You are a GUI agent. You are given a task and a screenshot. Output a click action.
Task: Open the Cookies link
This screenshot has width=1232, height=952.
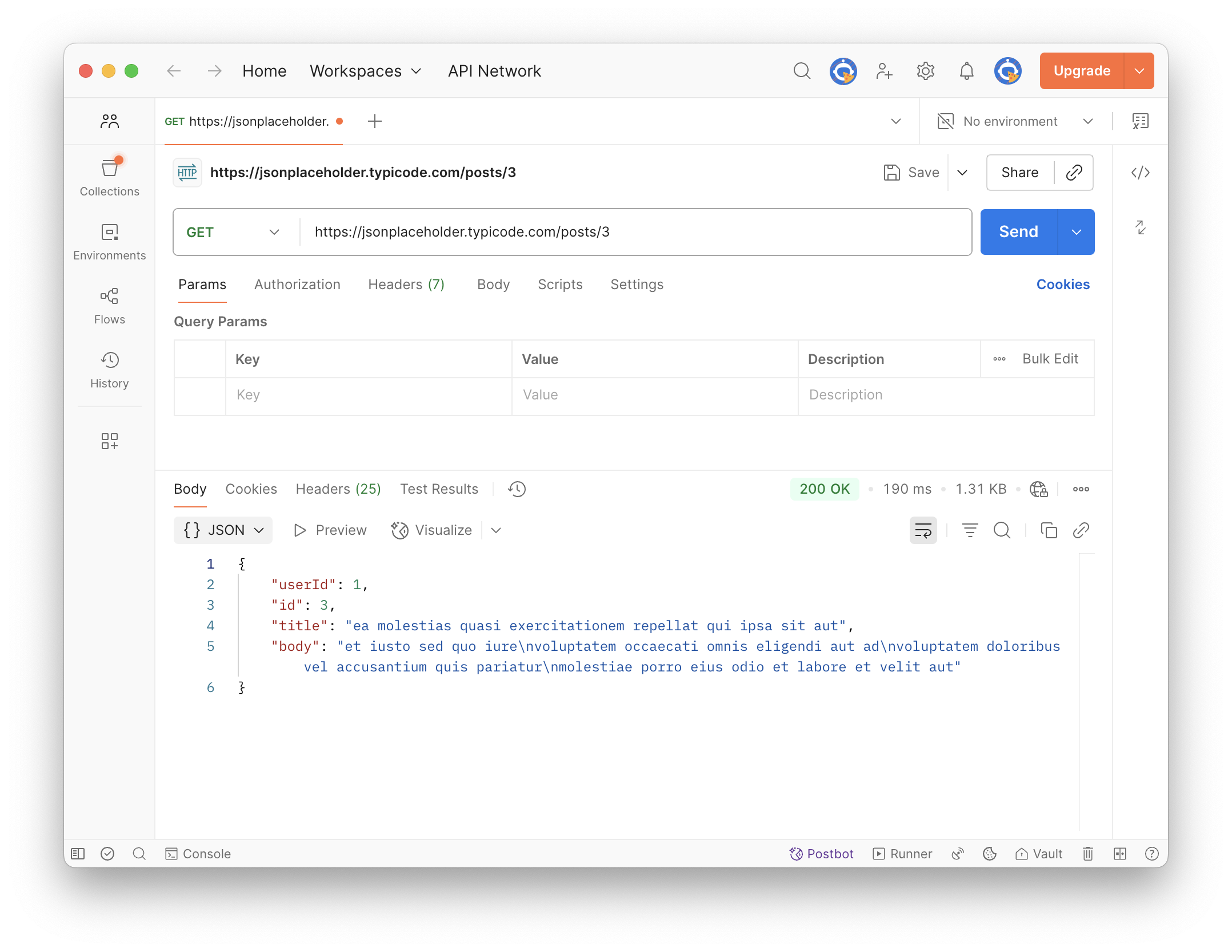click(1062, 285)
